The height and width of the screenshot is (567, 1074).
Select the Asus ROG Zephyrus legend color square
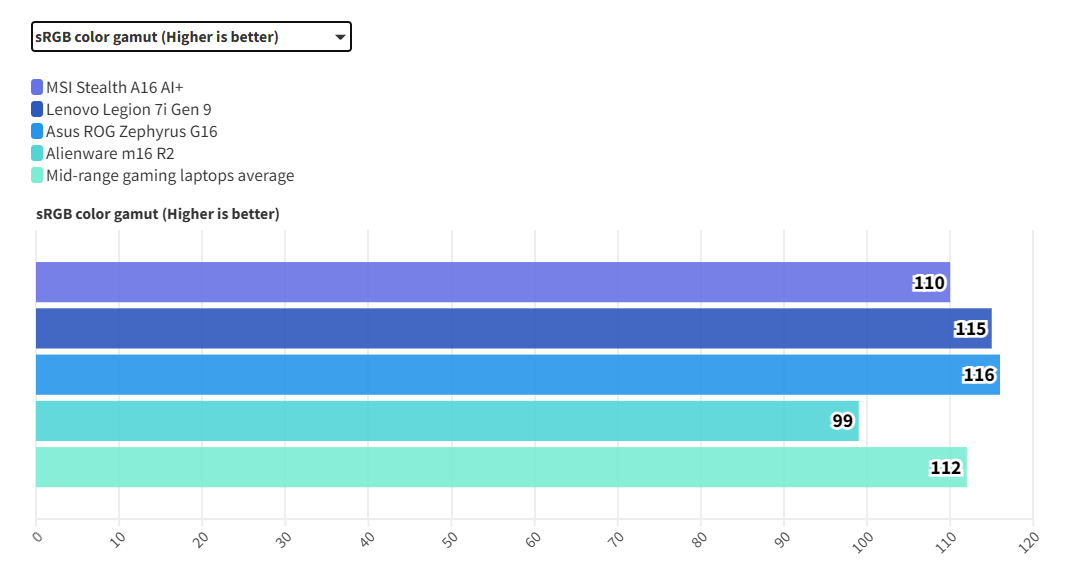tap(37, 131)
